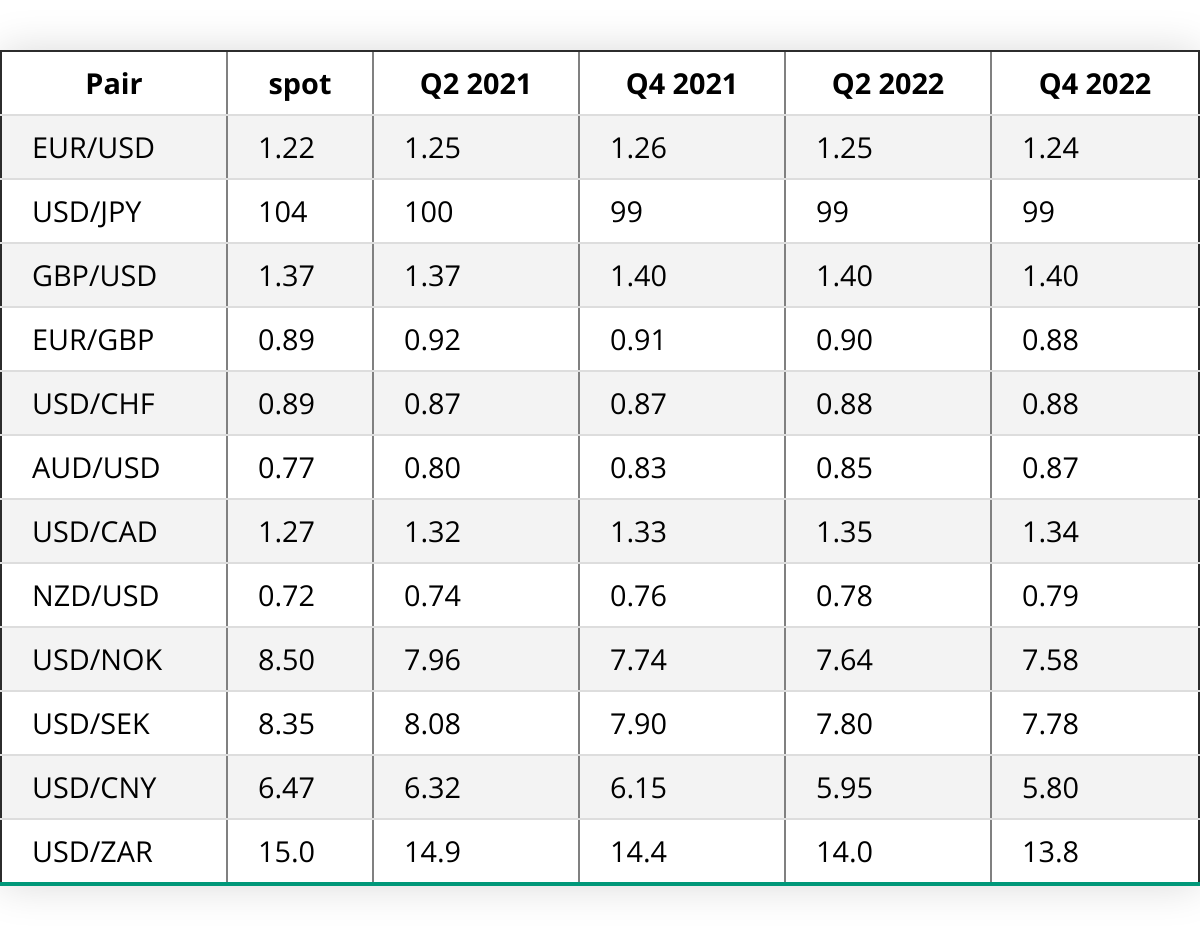Select the Q4 2021 column header

point(682,83)
